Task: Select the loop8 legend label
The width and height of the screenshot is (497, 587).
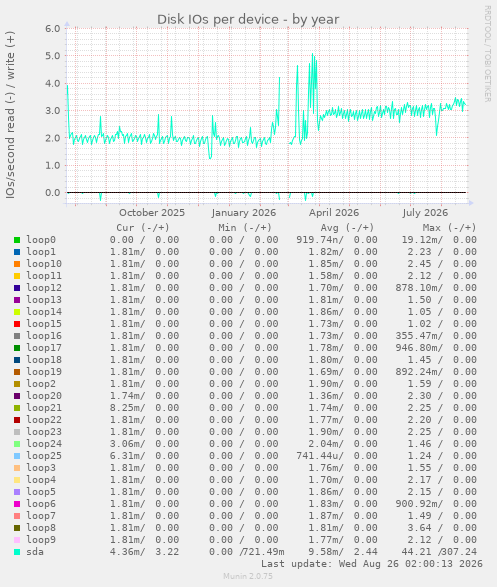Action: coord(41,527)
